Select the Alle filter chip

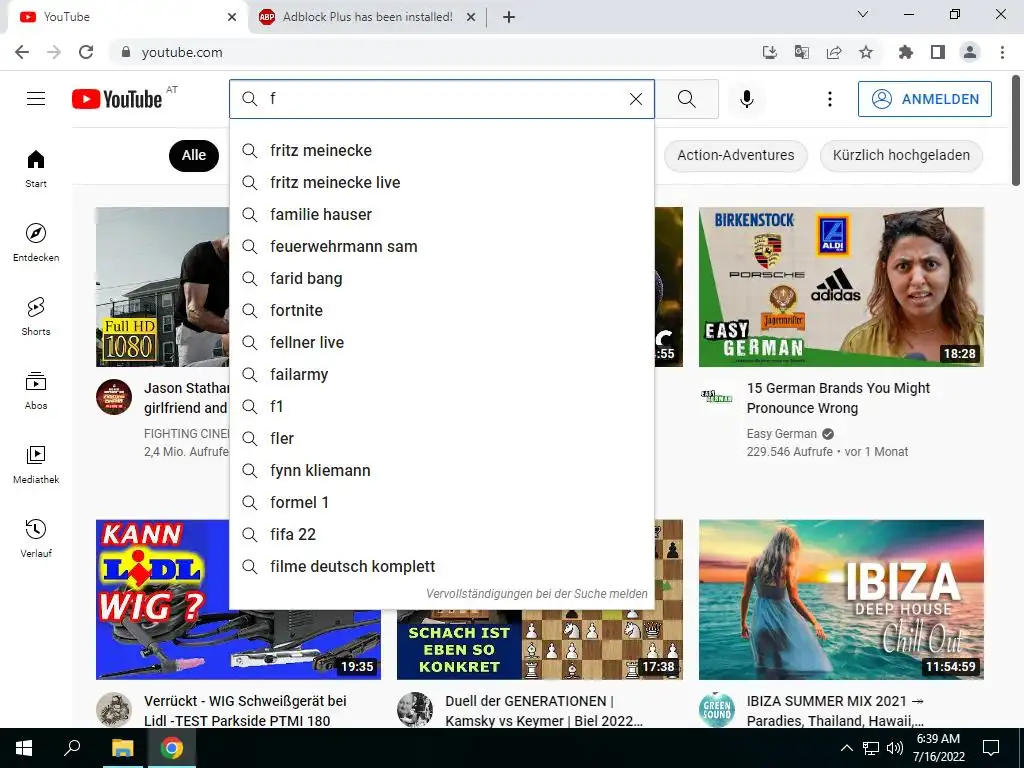194,155
